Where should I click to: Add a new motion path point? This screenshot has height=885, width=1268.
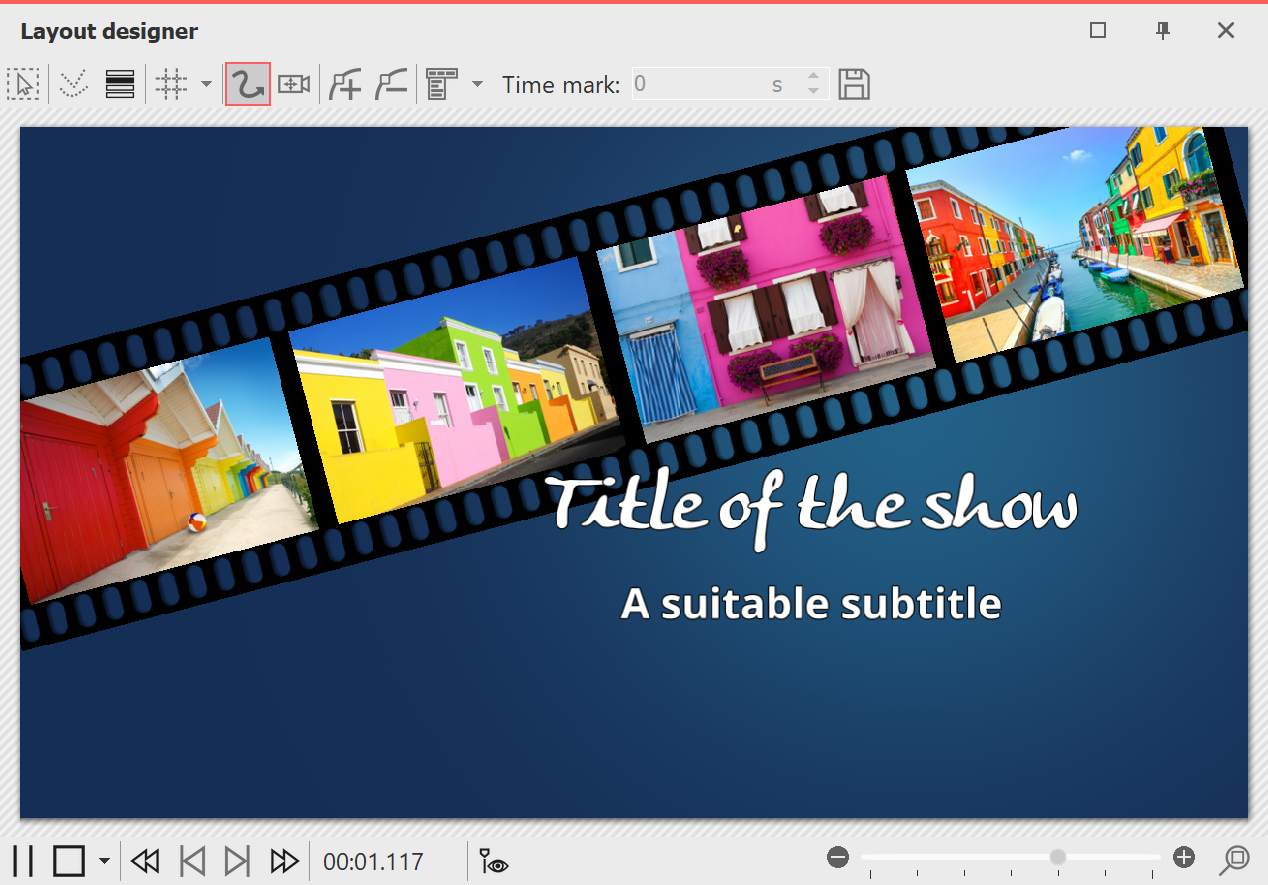[x=345, y=84]
